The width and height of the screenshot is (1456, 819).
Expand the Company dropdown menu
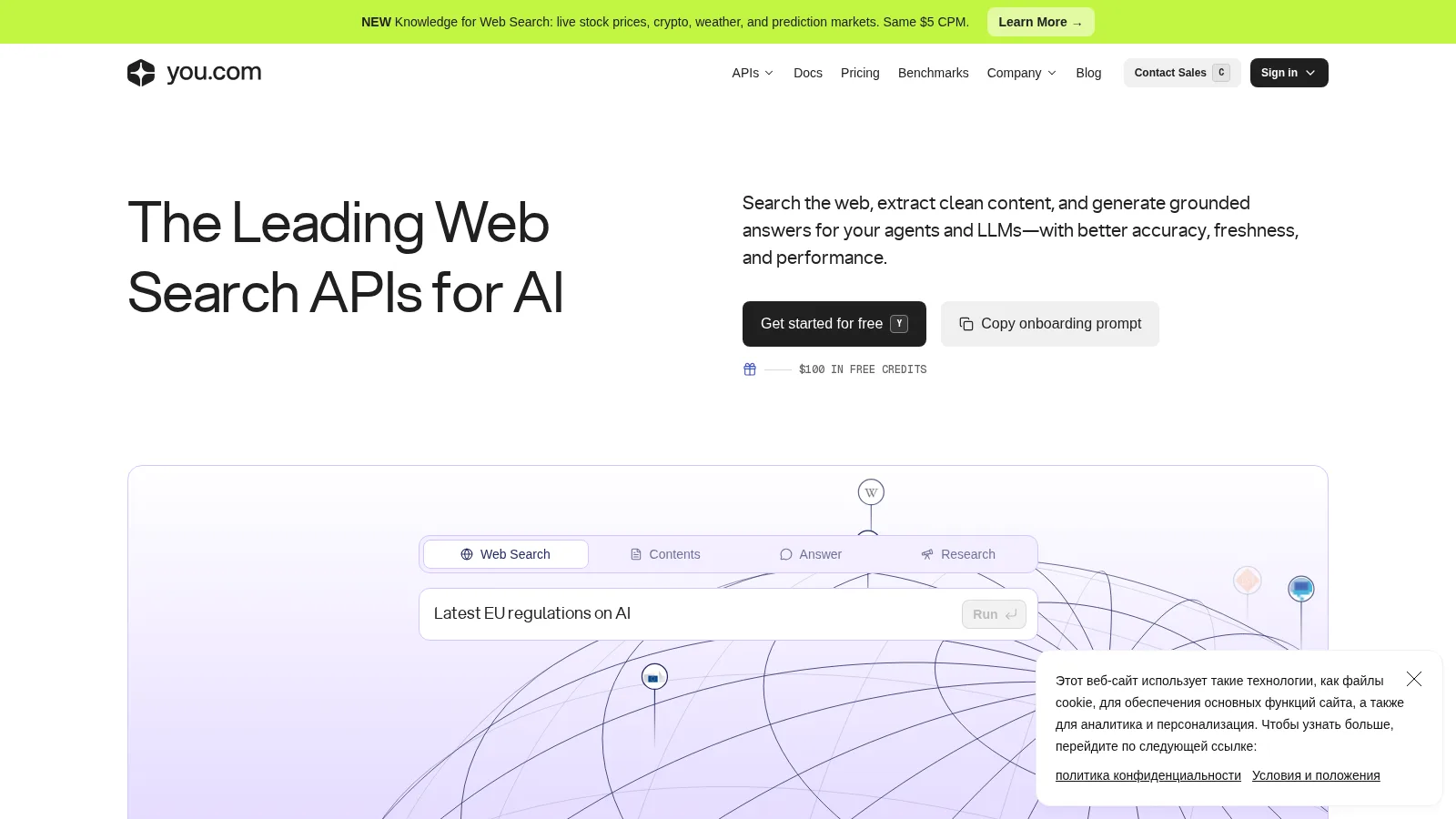tap(1022, 73)
